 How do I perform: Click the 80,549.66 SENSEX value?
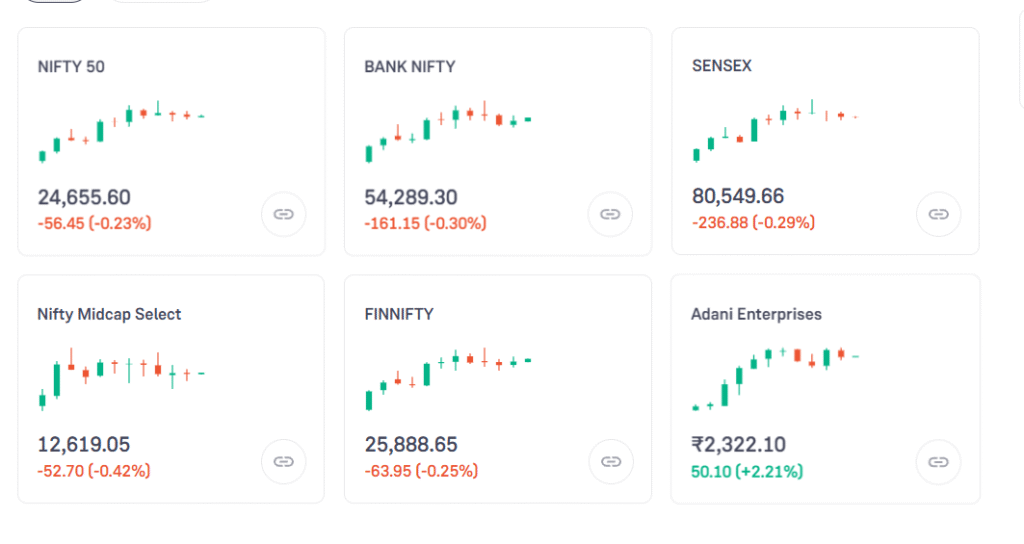[738, 196]
